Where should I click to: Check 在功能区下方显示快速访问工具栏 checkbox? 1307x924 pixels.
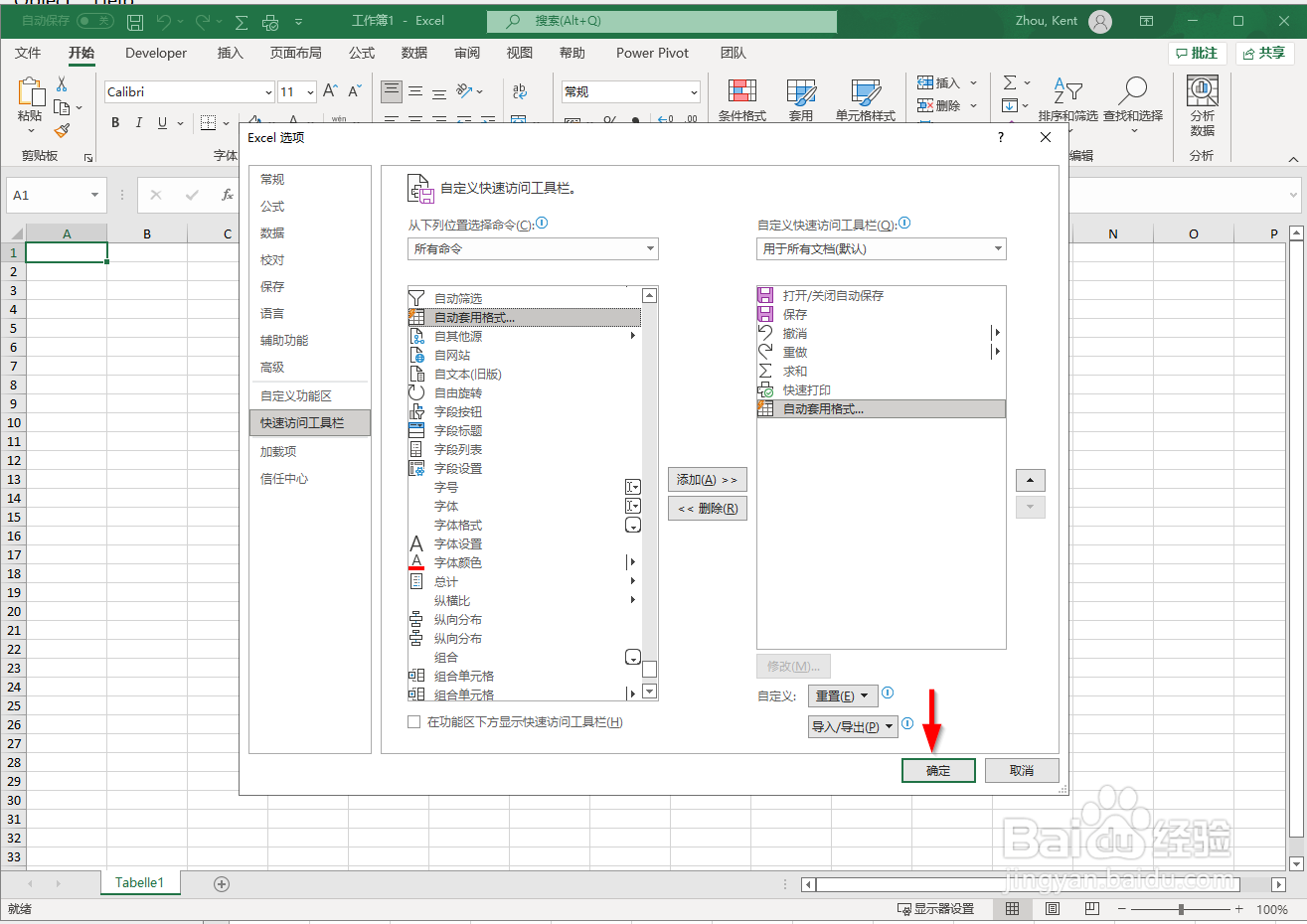pos(414,722)
